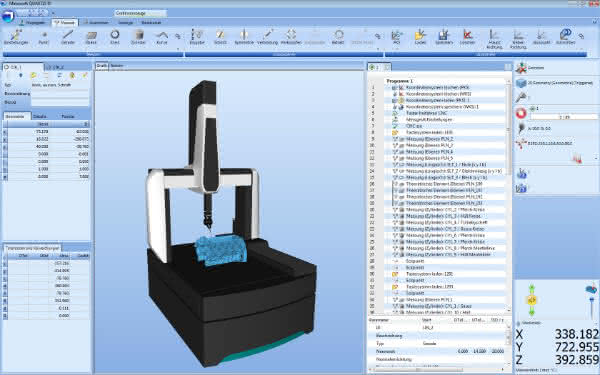The width and height of the screenshot is (600, 375).
Task: Open quick access toolbar dropdown arrow
Action: [x=53, y=13]
